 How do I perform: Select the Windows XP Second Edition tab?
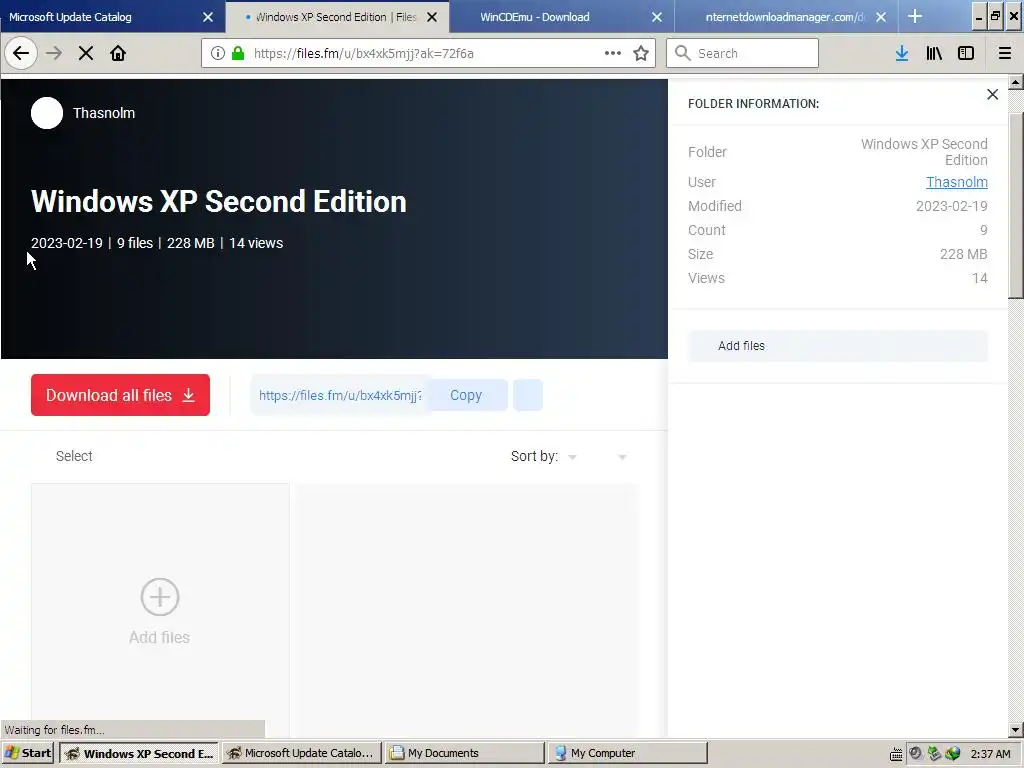point(335,17)
